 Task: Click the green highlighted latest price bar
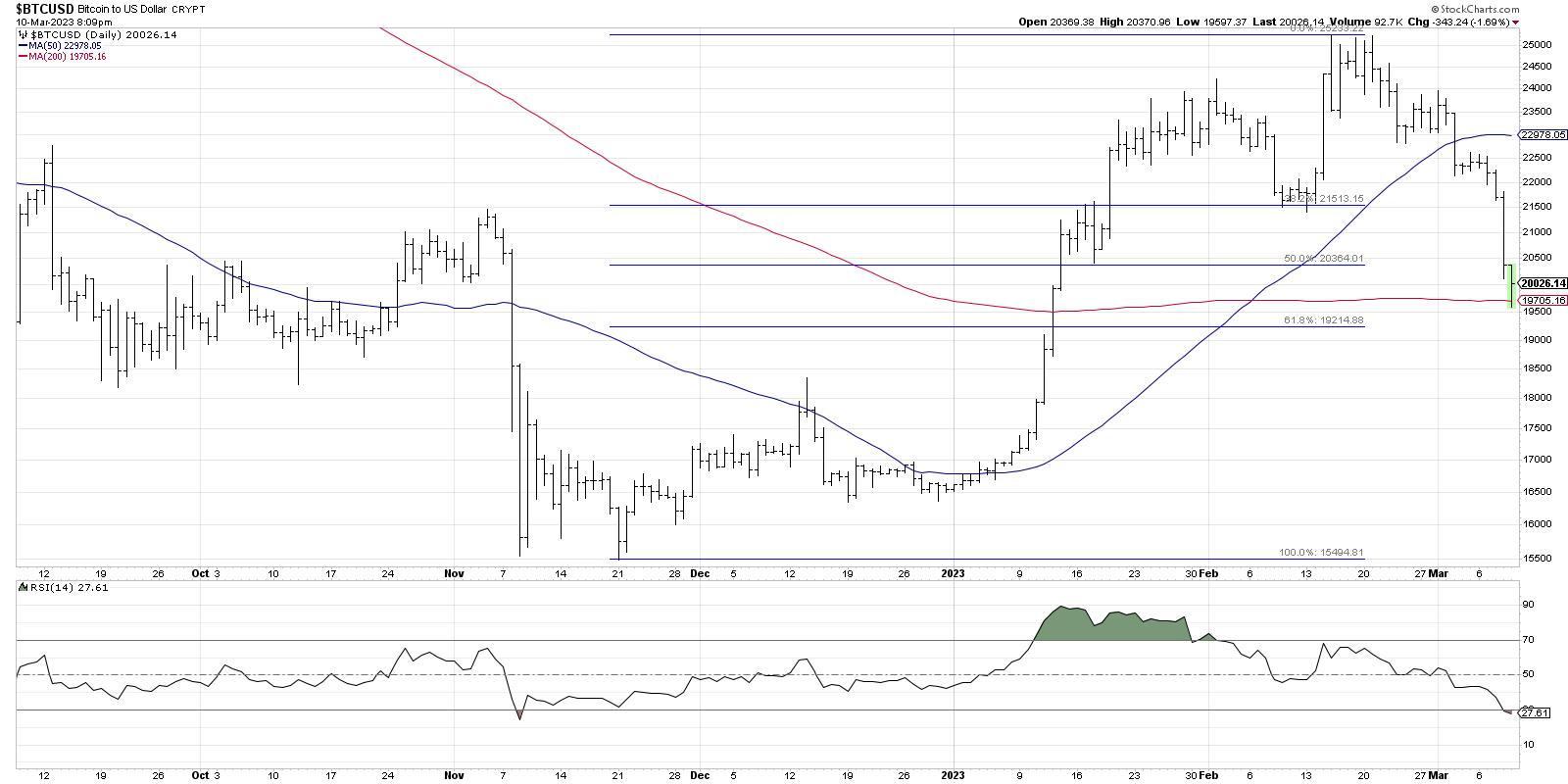1511,286
